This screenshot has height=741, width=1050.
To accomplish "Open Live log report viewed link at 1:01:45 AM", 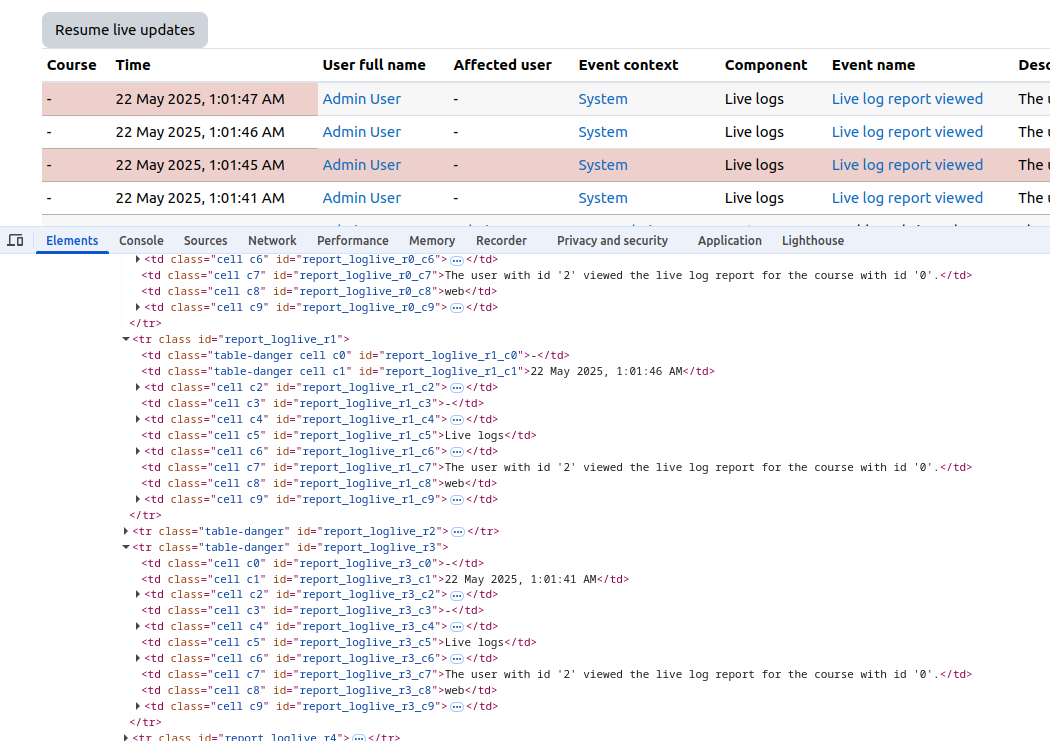I will 907,165.
